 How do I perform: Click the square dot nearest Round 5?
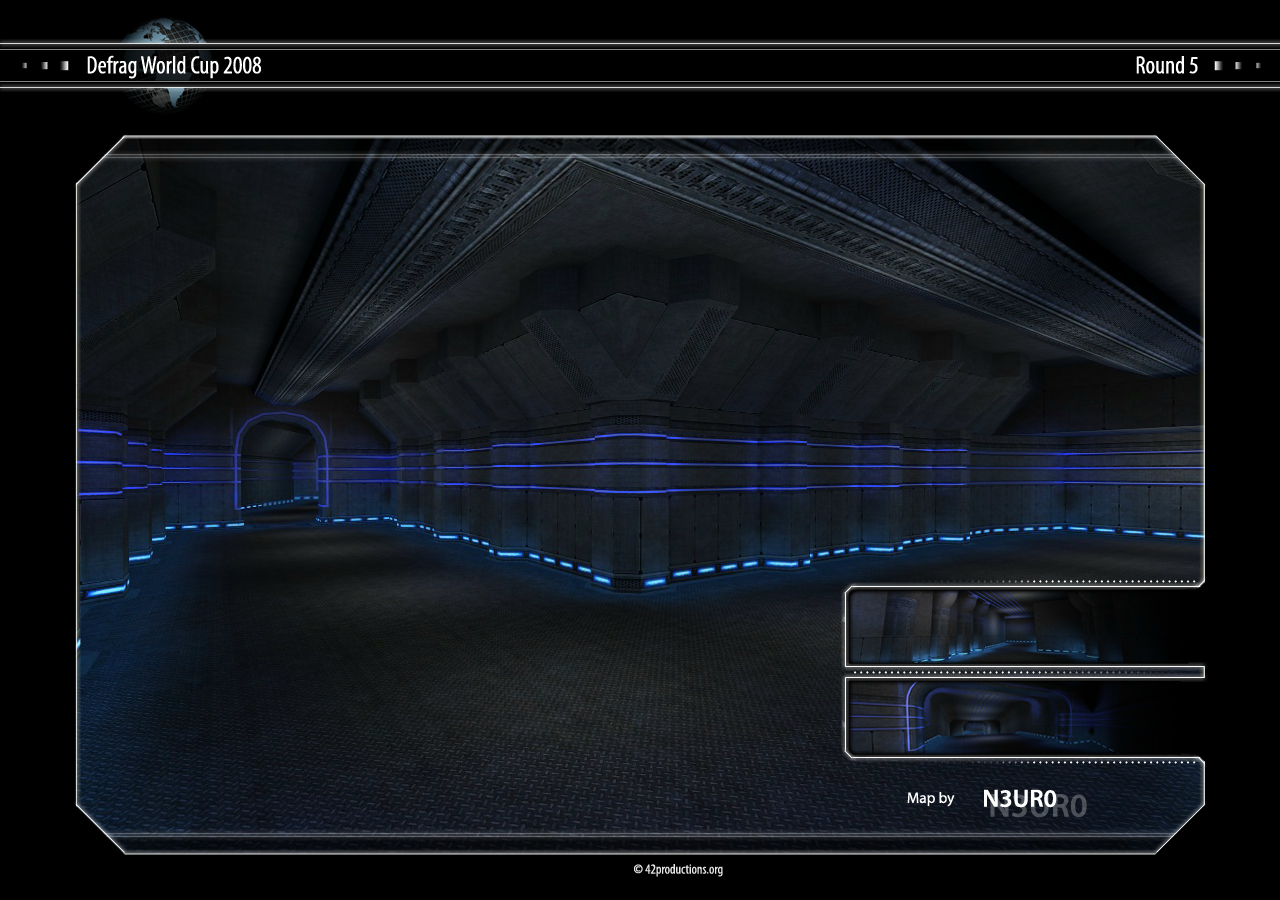1218,66
